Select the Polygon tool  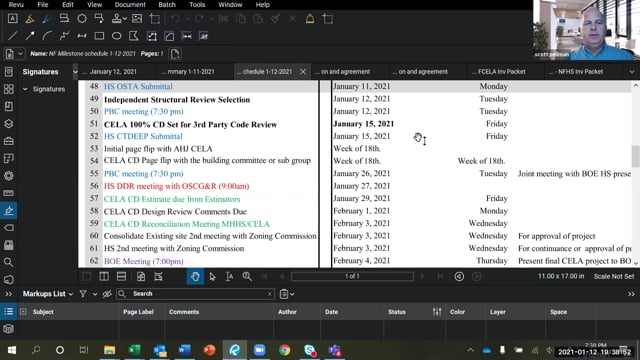click(134, 36)
